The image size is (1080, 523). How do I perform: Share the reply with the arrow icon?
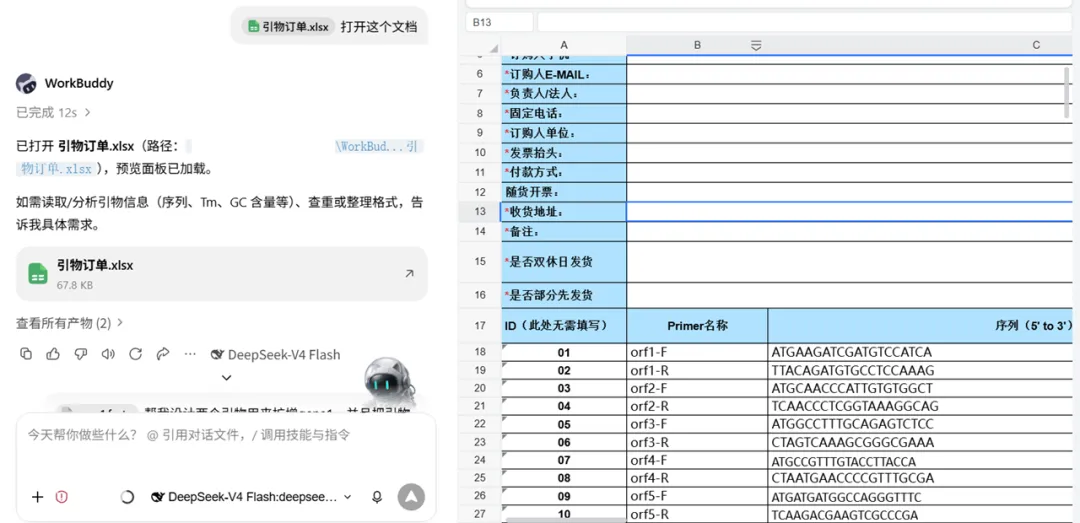pos(163,354)
